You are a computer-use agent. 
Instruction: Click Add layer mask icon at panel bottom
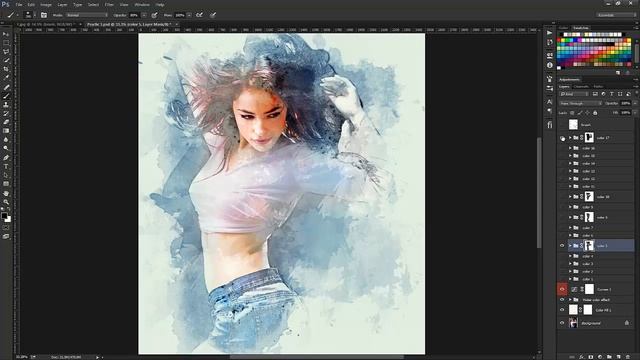(590, 357)
